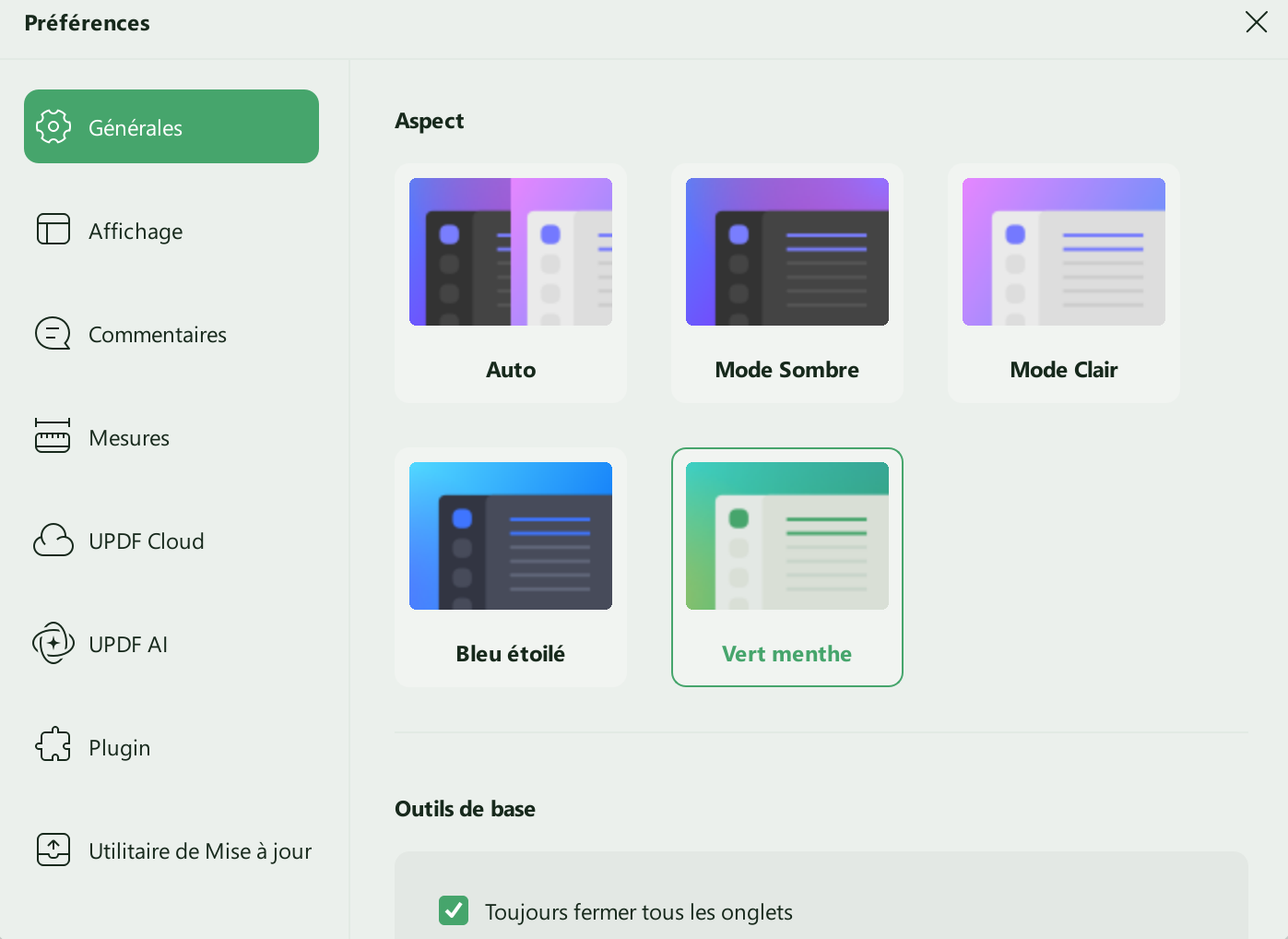Choose the Vert menthe theme preview
The image size is (1288, 939).
[787, 536]
